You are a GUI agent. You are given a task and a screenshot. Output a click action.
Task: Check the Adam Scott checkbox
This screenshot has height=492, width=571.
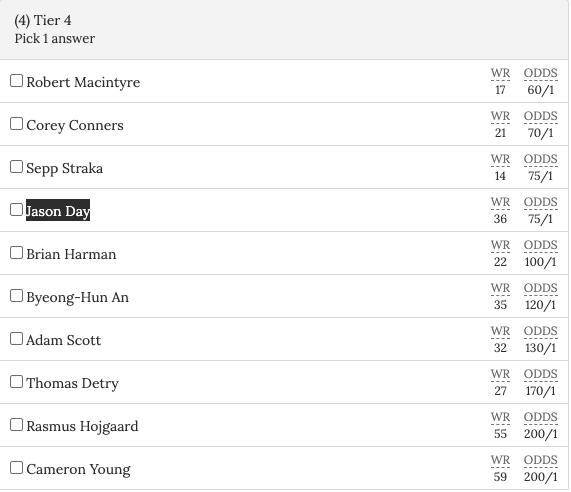pos(16,339)
